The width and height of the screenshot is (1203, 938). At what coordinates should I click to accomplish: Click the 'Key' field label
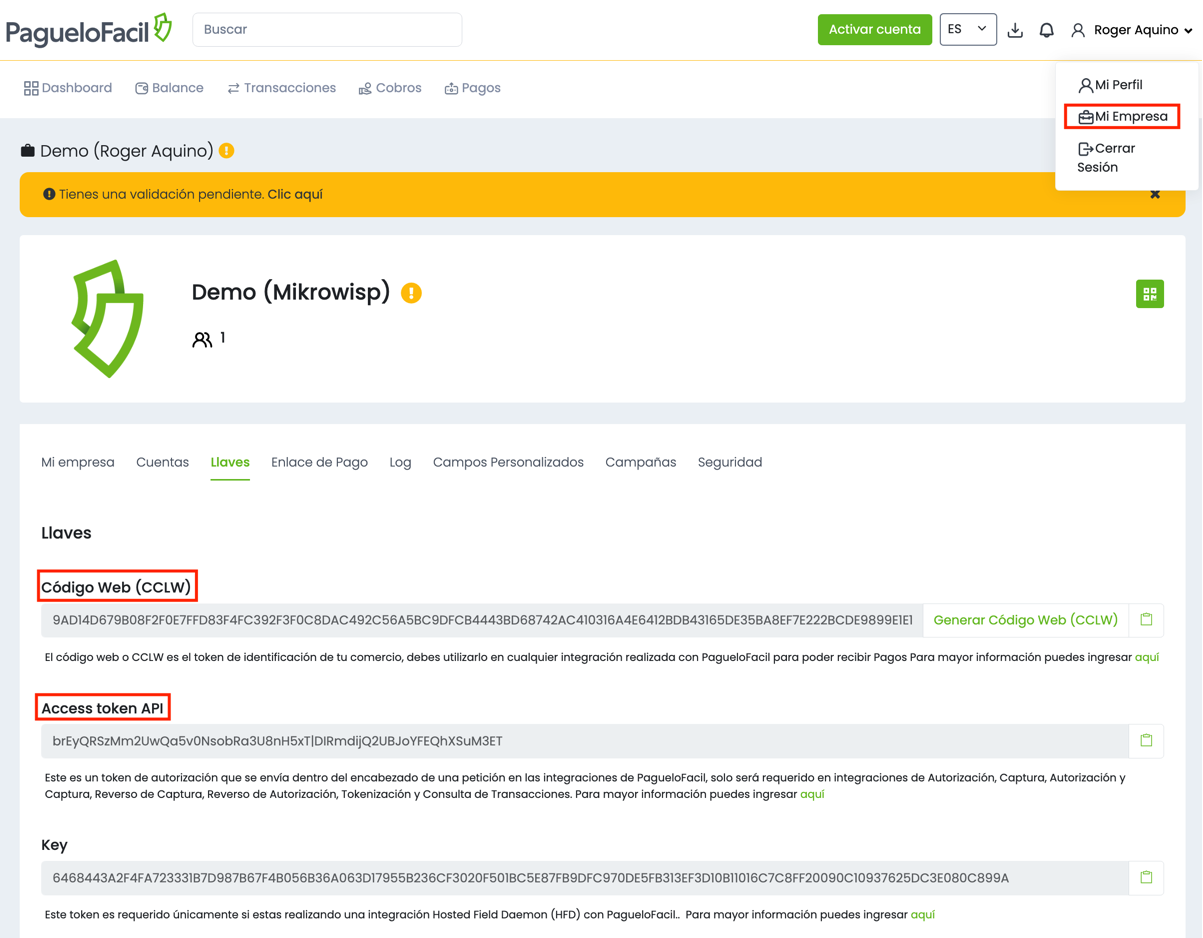tap(54, 845)
